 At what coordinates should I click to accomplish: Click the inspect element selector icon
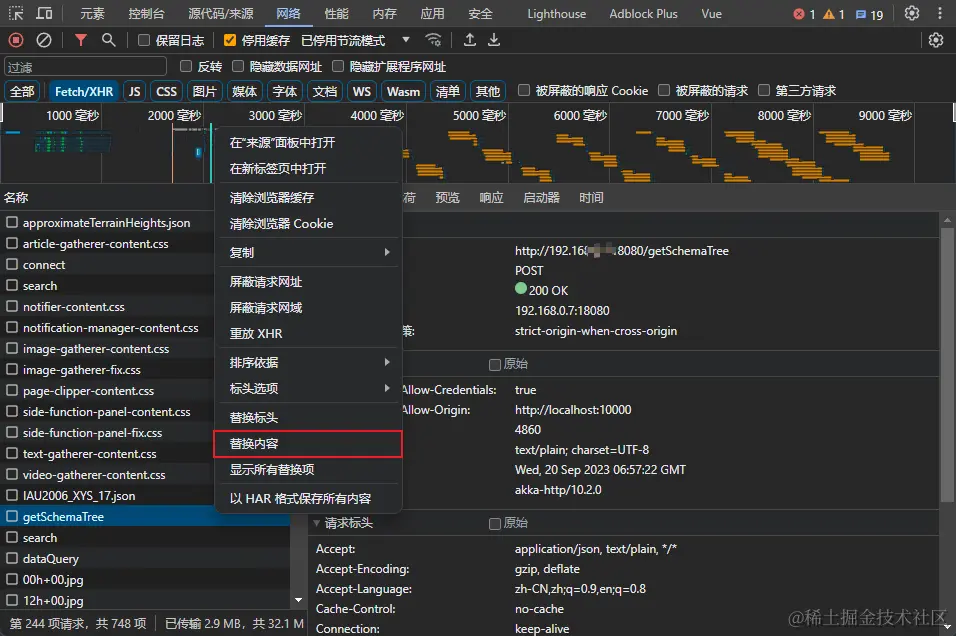(x=16, y=13)
